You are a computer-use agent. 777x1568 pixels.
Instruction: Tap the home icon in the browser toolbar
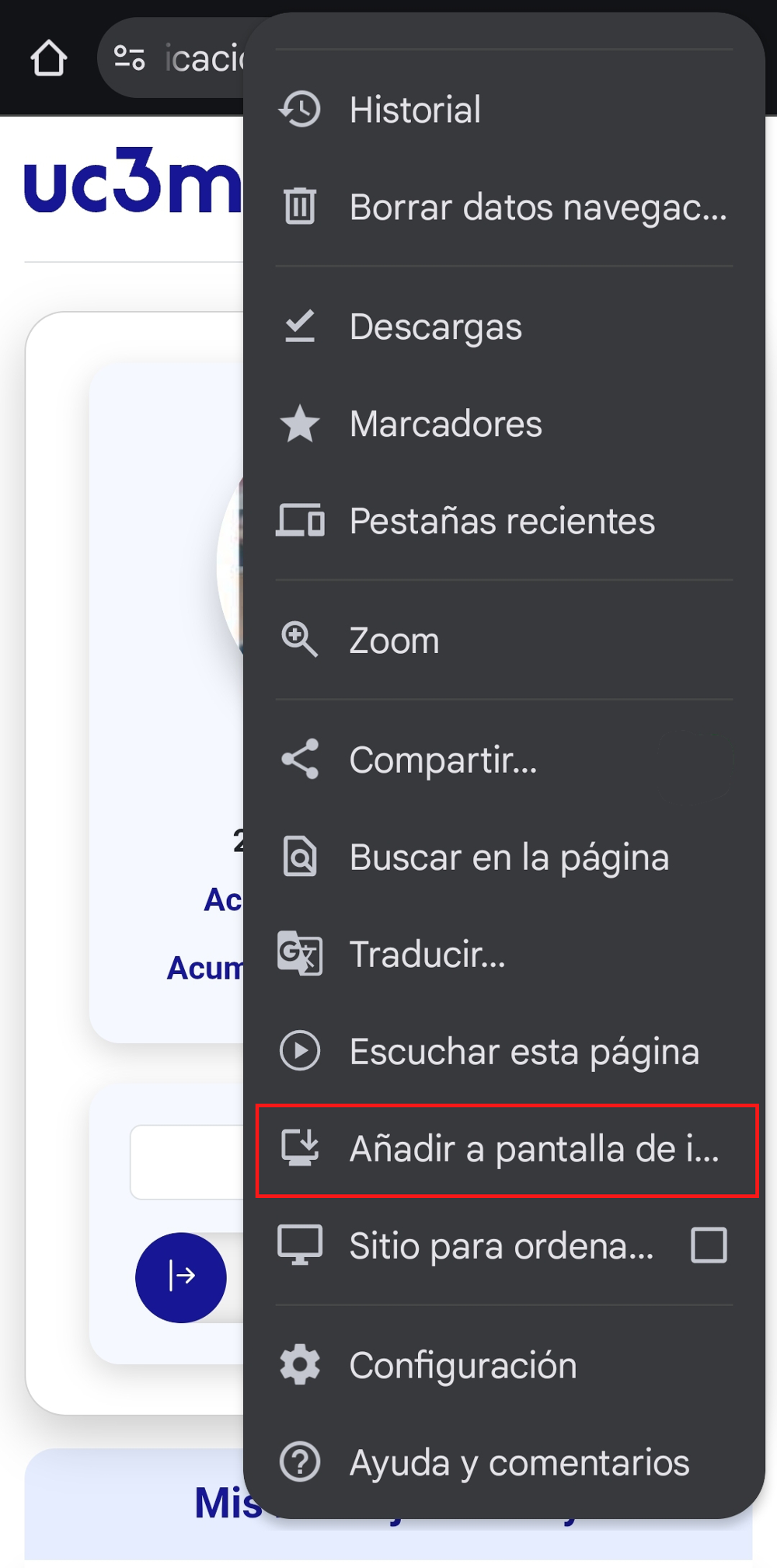48,58
